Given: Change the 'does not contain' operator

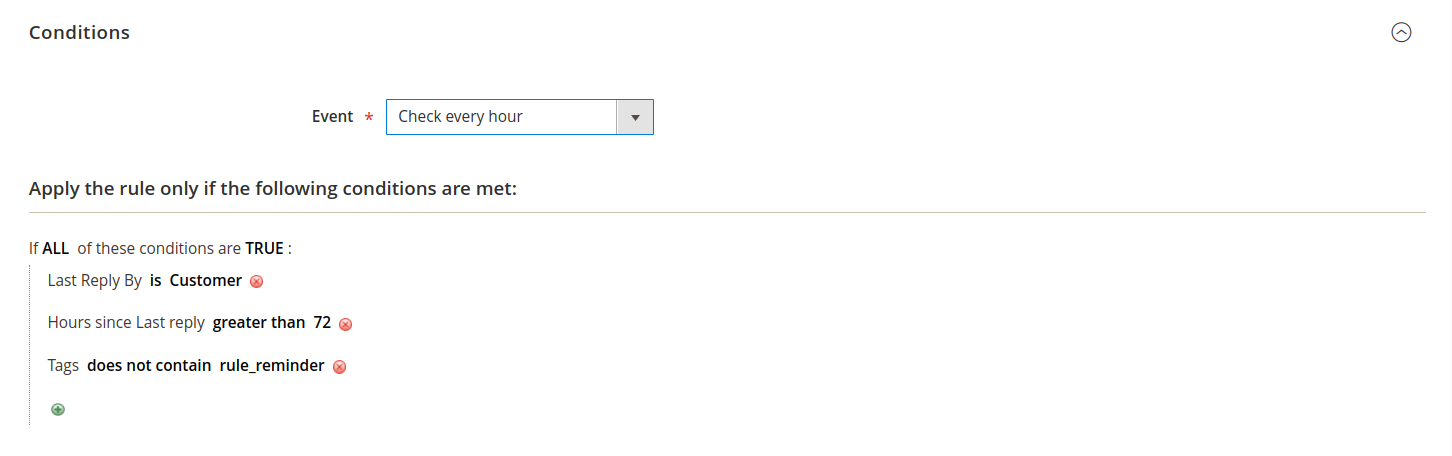Looking at the screenshot, I should pos(149,366).
